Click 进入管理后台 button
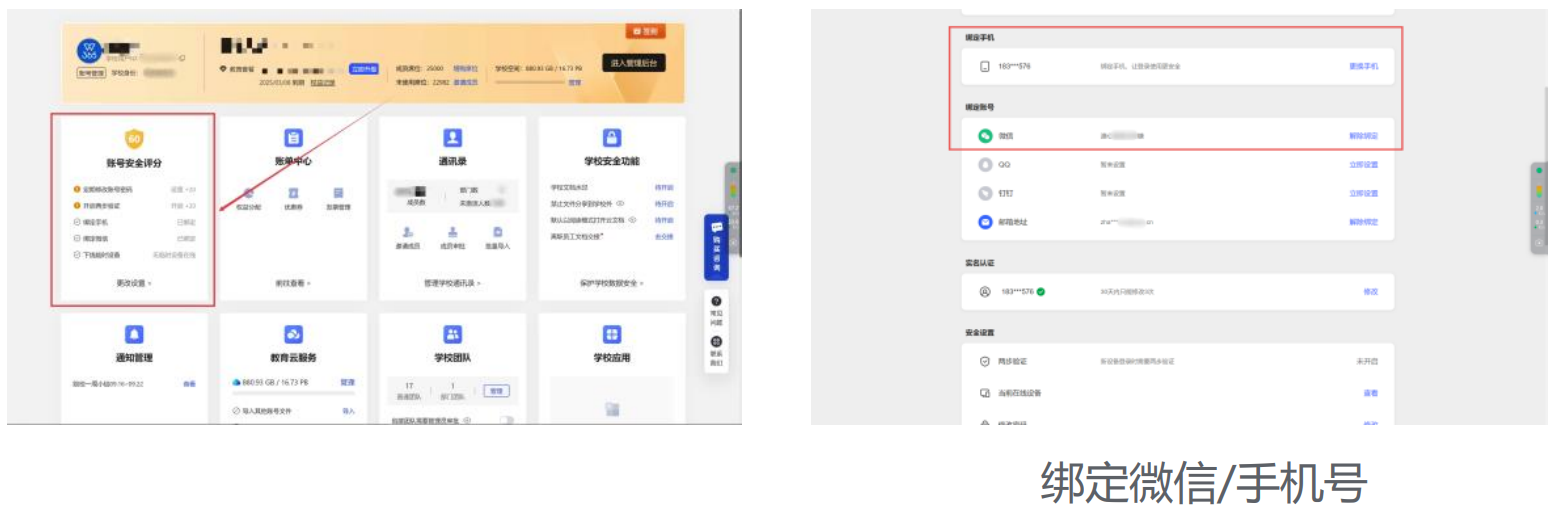The width and height of the screenshot is (1555, 520). [634, 63]
